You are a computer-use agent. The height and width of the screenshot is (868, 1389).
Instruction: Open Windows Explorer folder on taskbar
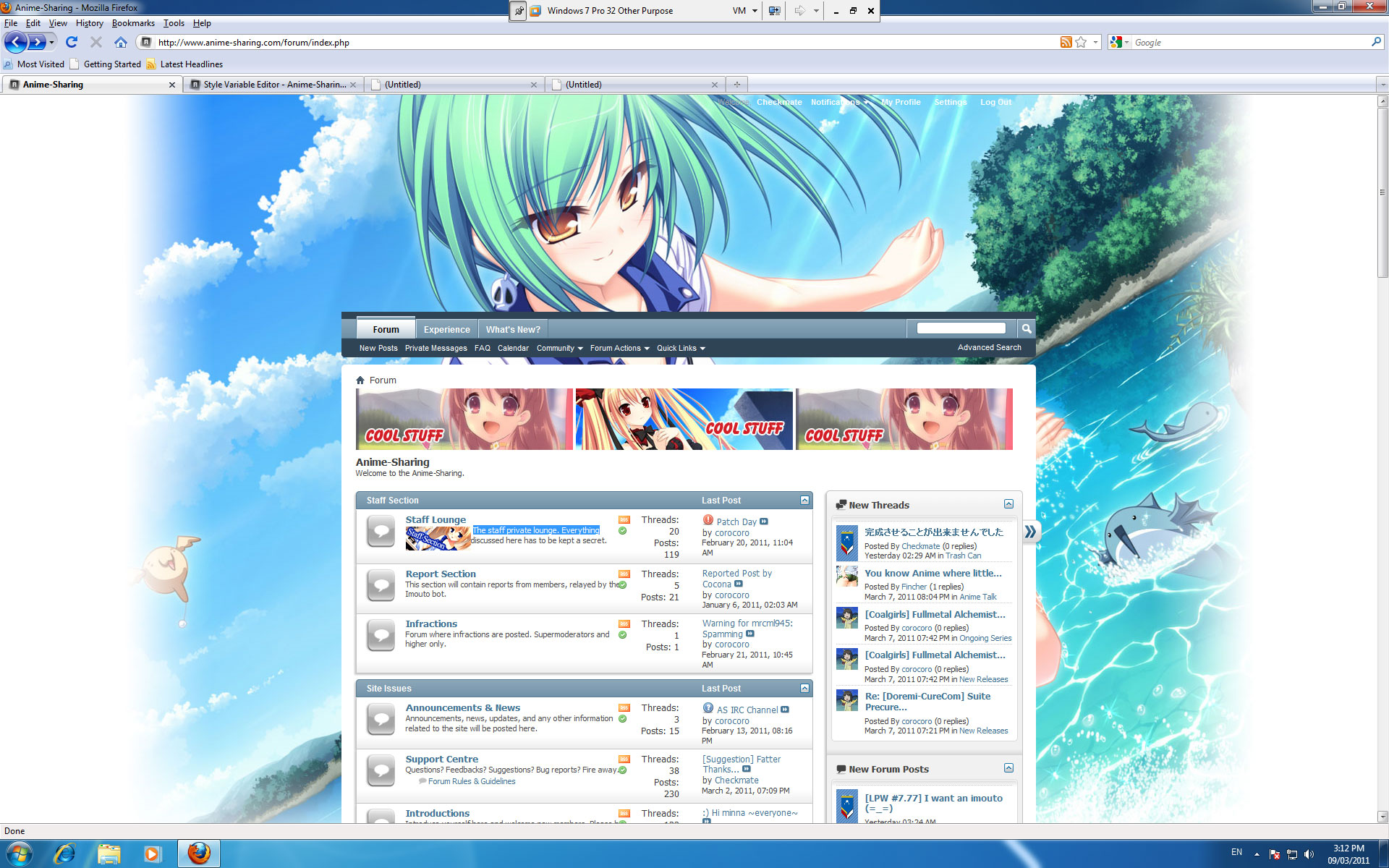coord(109,854)
